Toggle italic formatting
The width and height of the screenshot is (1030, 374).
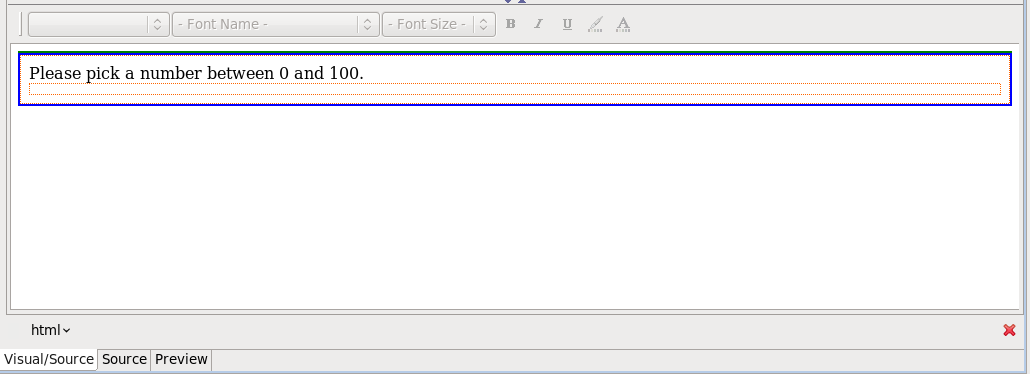[x=539, y=24]
